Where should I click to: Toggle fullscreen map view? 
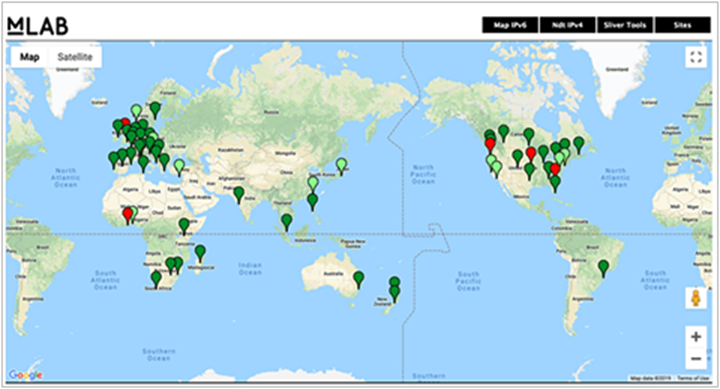point(696,57)
